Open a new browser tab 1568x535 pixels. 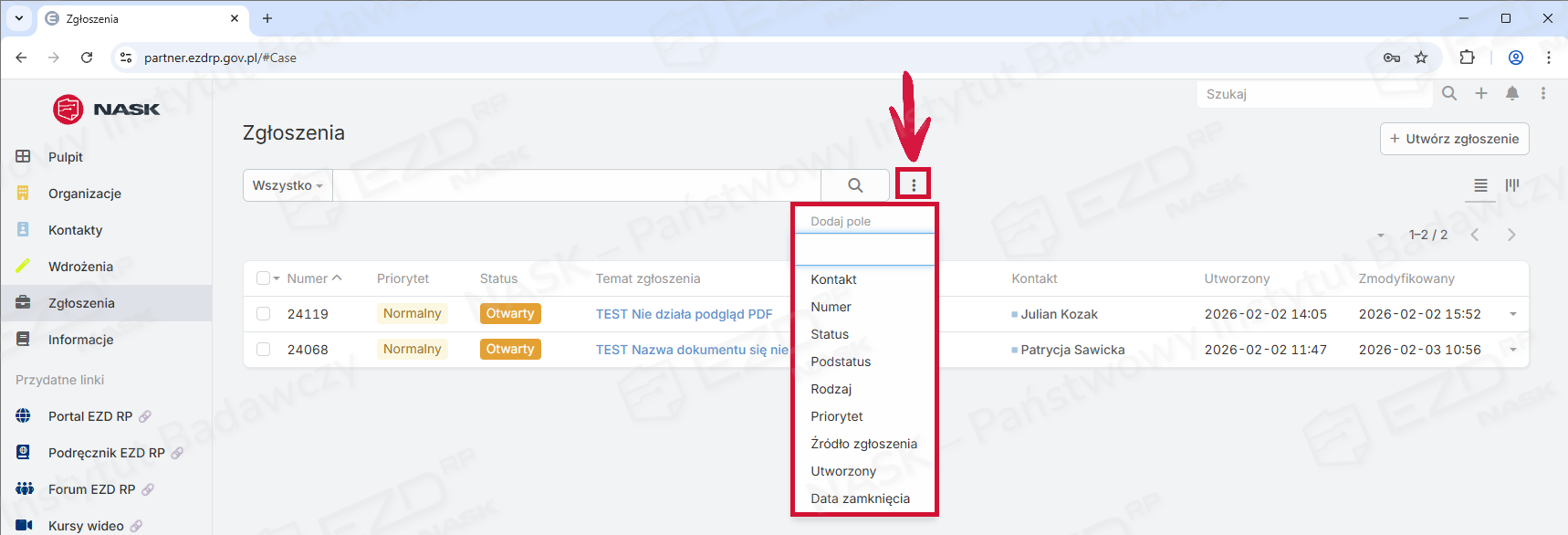[x=267, y=18]
